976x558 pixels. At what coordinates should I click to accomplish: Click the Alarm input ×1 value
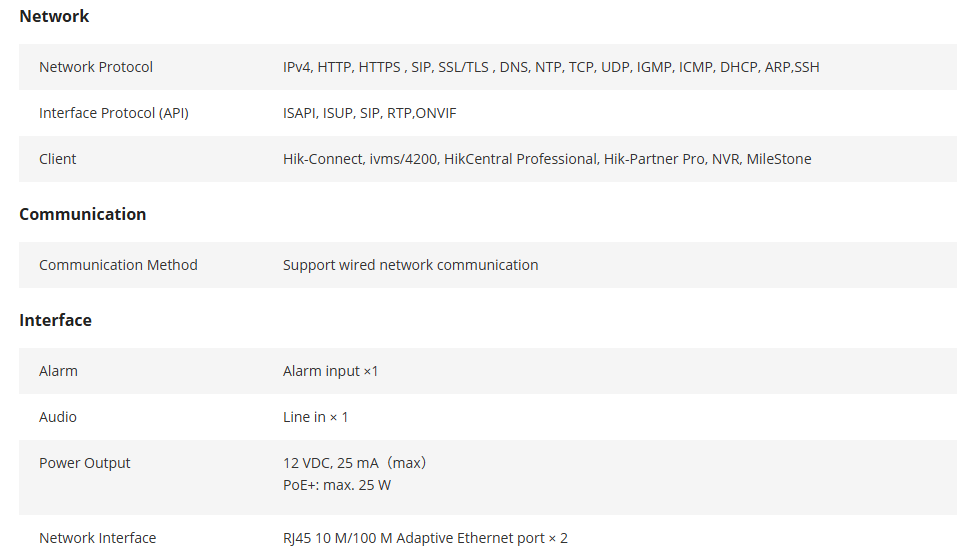(331, 371)
